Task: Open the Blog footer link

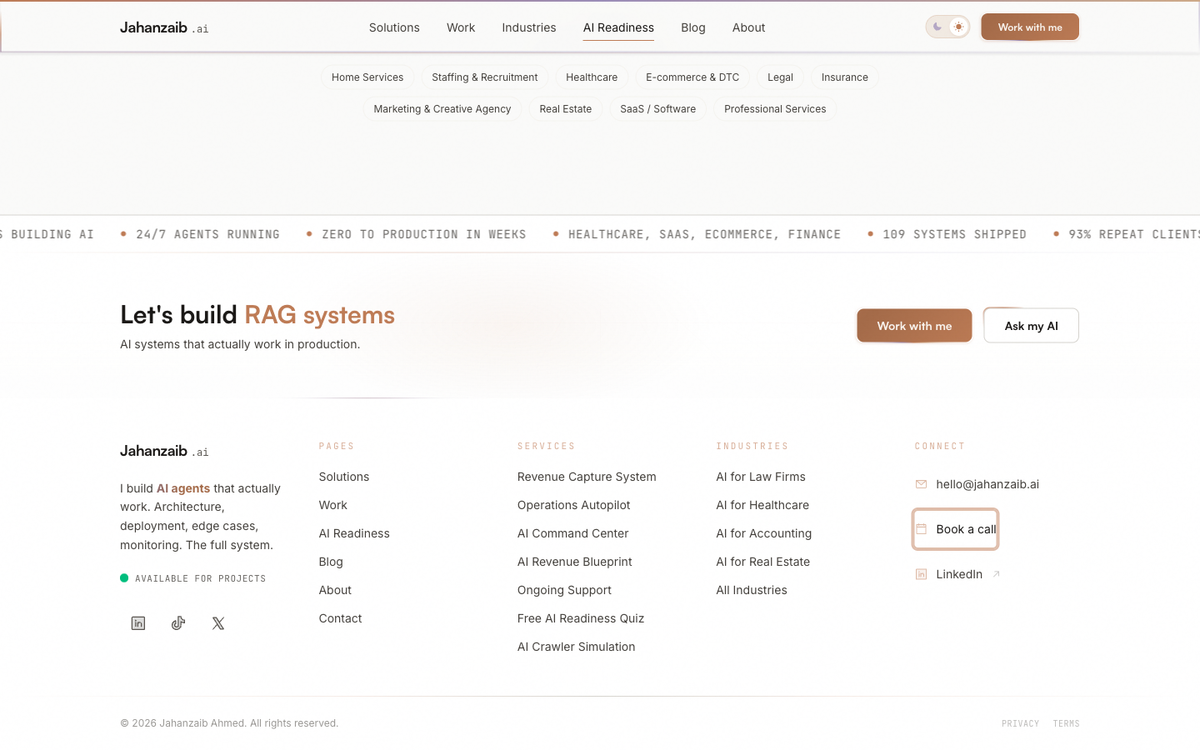Action: (331, 562)
